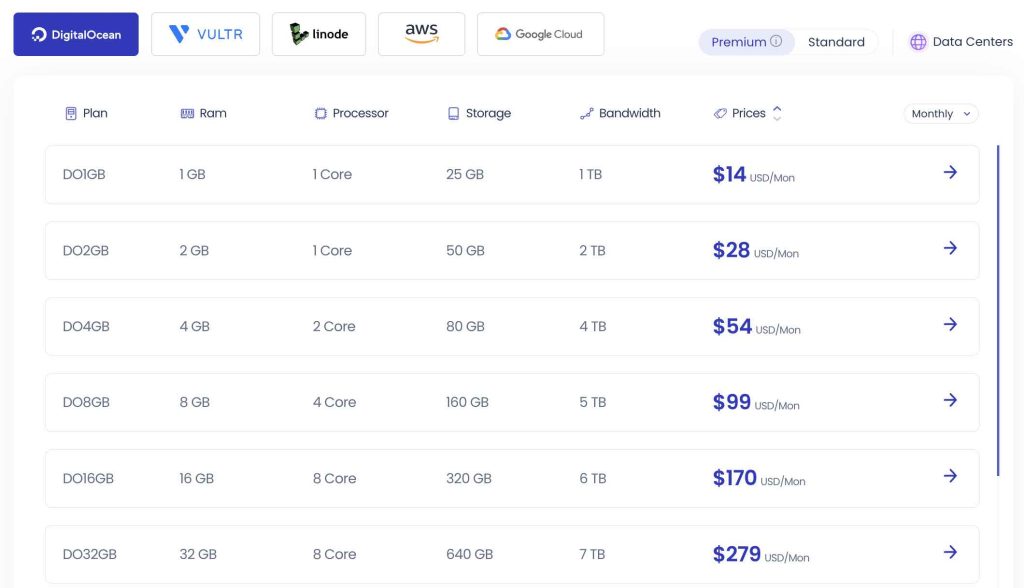This screenshot has width=1024, height=588.
Task: Click the Ram column header
Action: 204,114
